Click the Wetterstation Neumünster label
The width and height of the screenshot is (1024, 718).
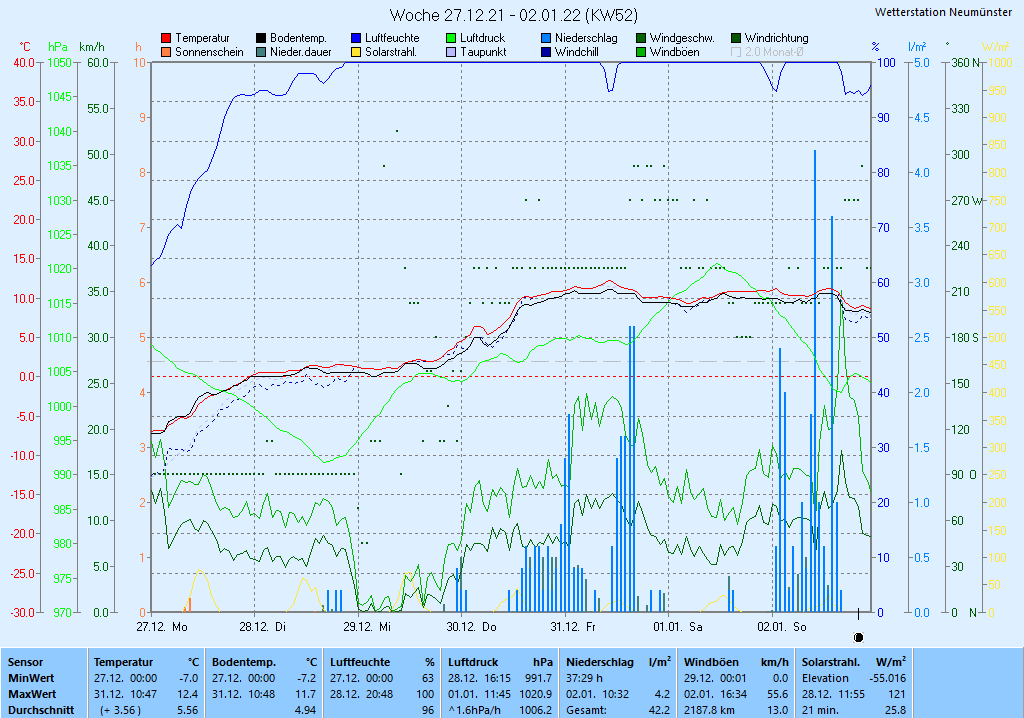(943, 12)
